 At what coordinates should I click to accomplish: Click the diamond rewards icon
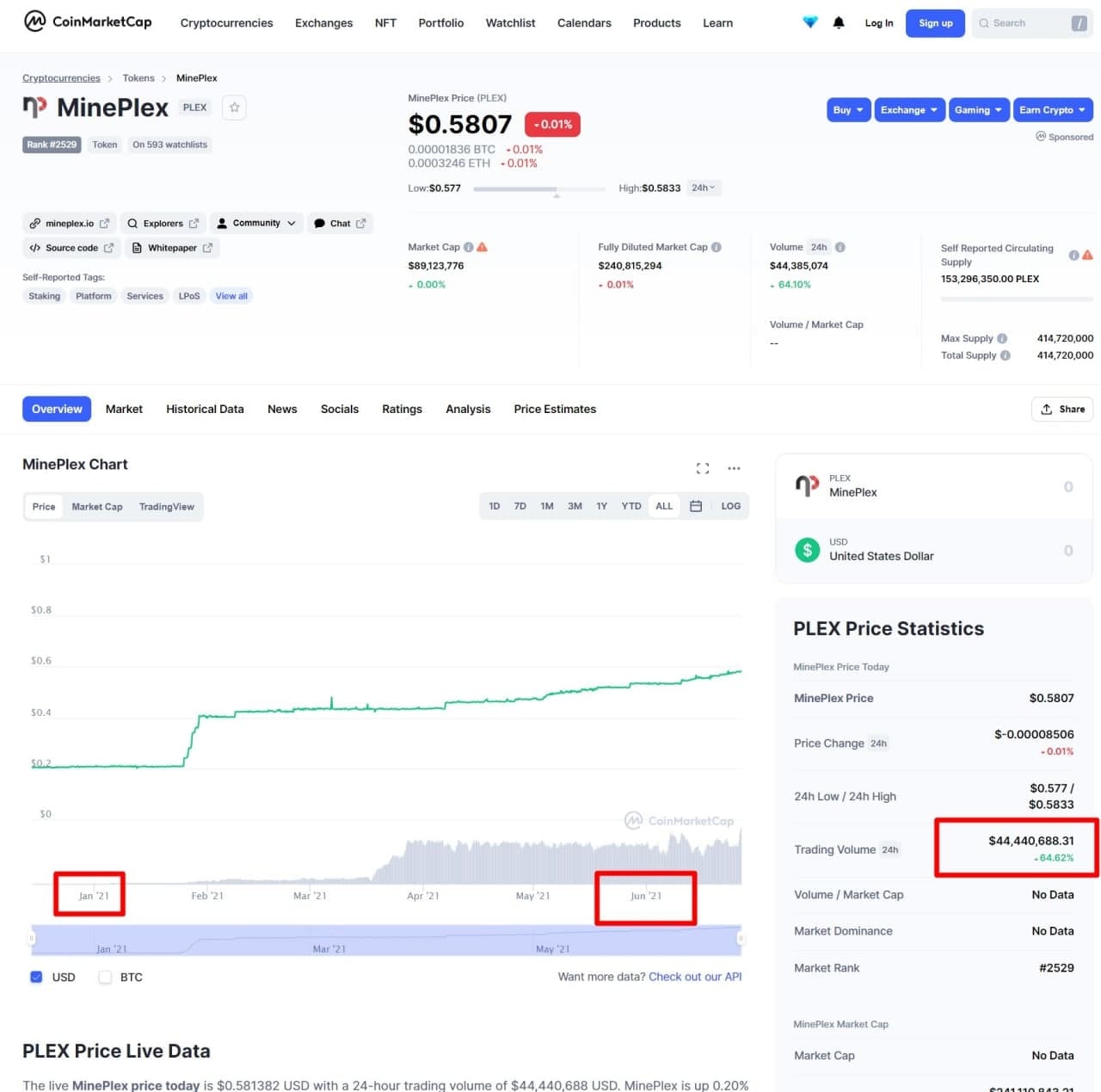click(x=810, y=22)
